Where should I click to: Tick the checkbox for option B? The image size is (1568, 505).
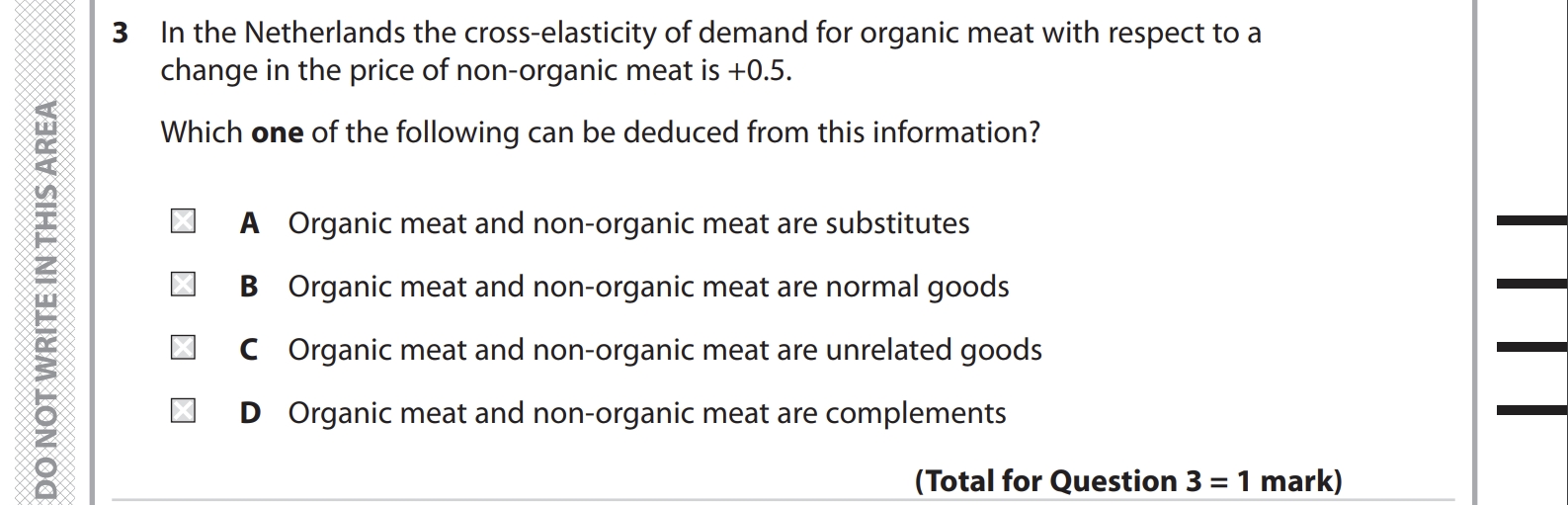tap(183, 286)
